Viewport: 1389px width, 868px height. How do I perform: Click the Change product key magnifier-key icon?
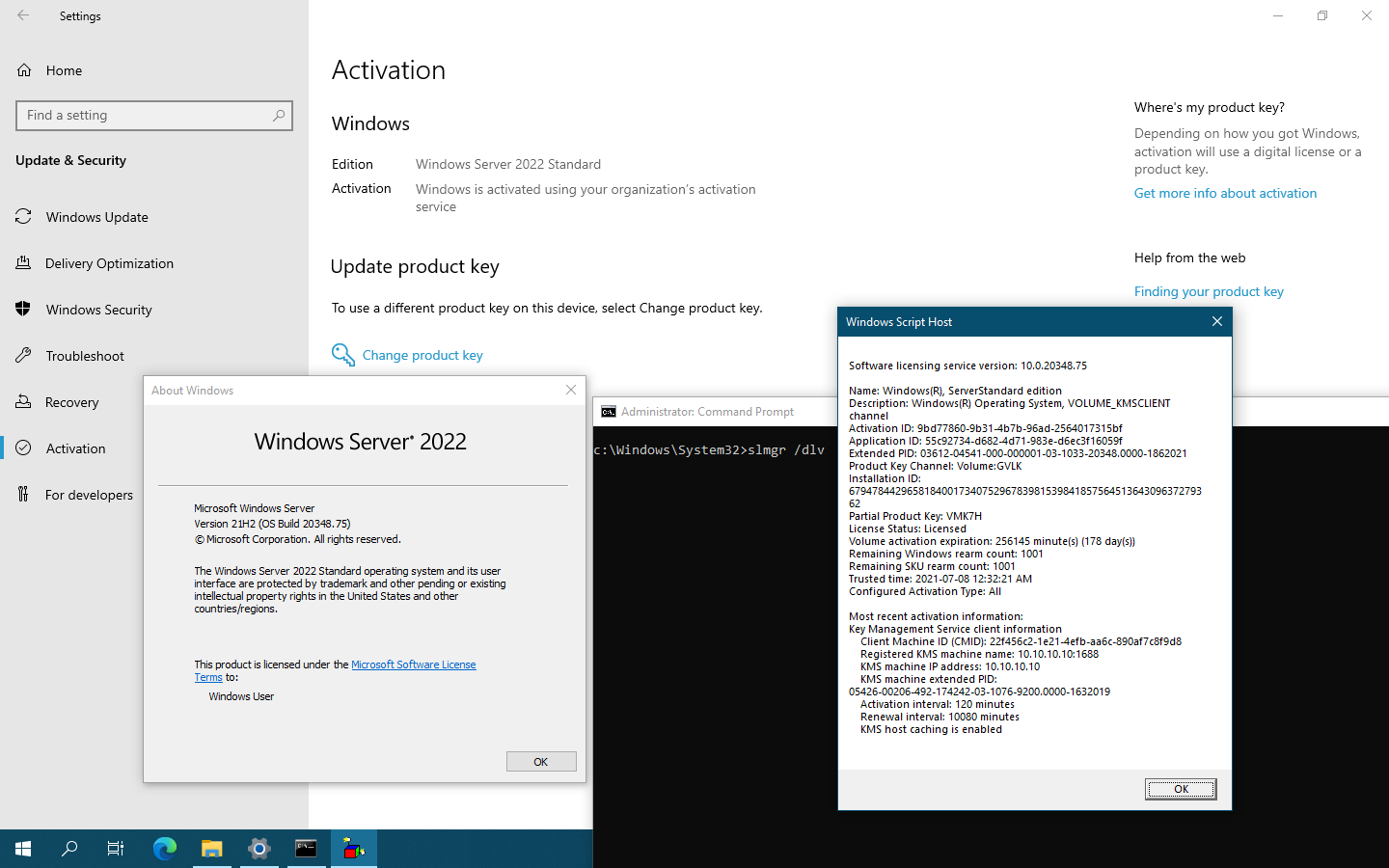click(343, 355)
